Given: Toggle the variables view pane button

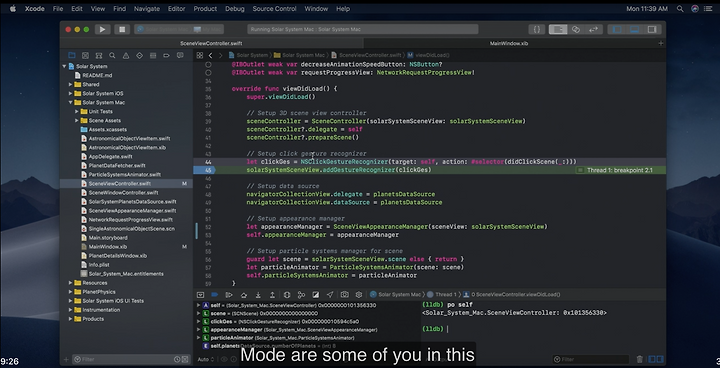Looking at the screenshot, I should 652,359.
